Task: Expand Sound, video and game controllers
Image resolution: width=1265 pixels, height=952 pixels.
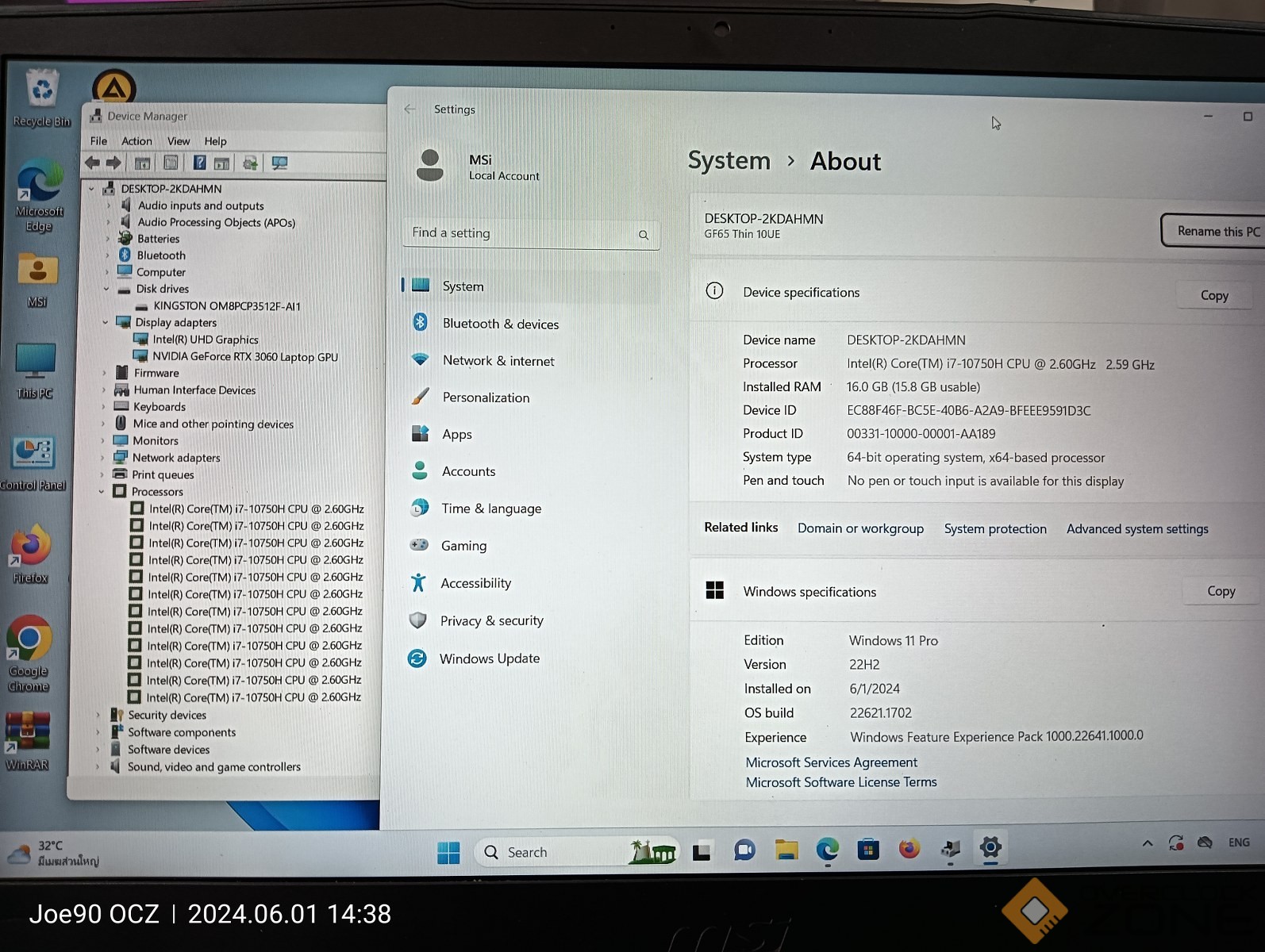Action: pos(98,767)
